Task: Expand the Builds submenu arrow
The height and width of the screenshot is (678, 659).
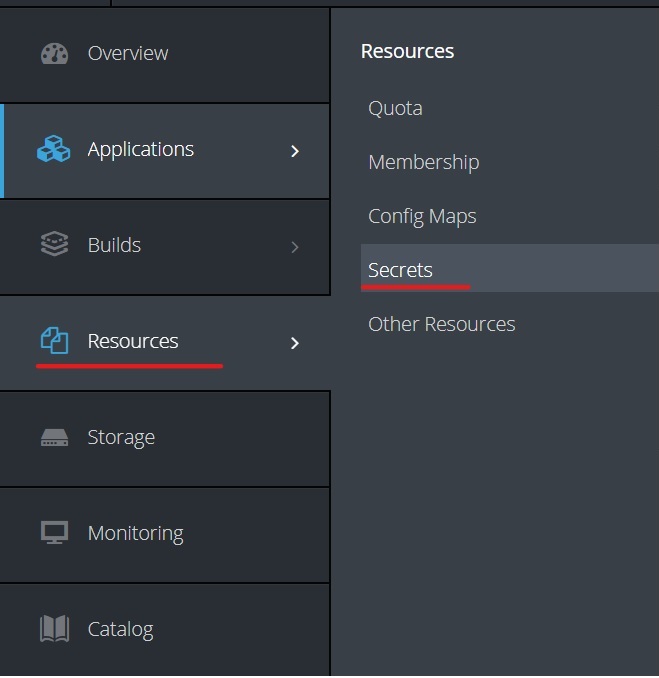Action: coord(294,247)
